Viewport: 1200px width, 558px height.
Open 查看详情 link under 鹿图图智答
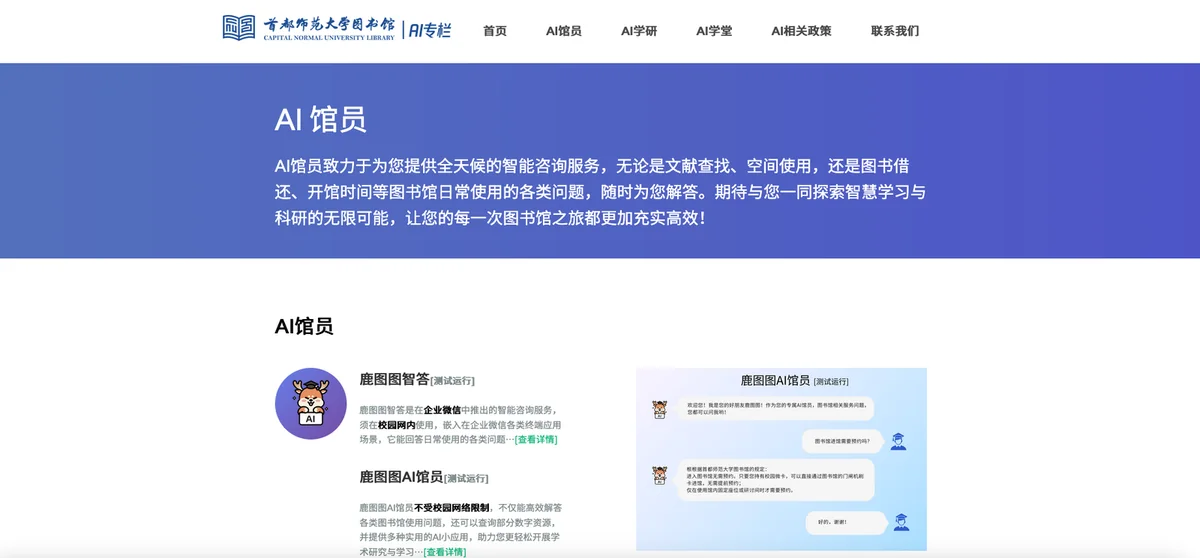536,440
